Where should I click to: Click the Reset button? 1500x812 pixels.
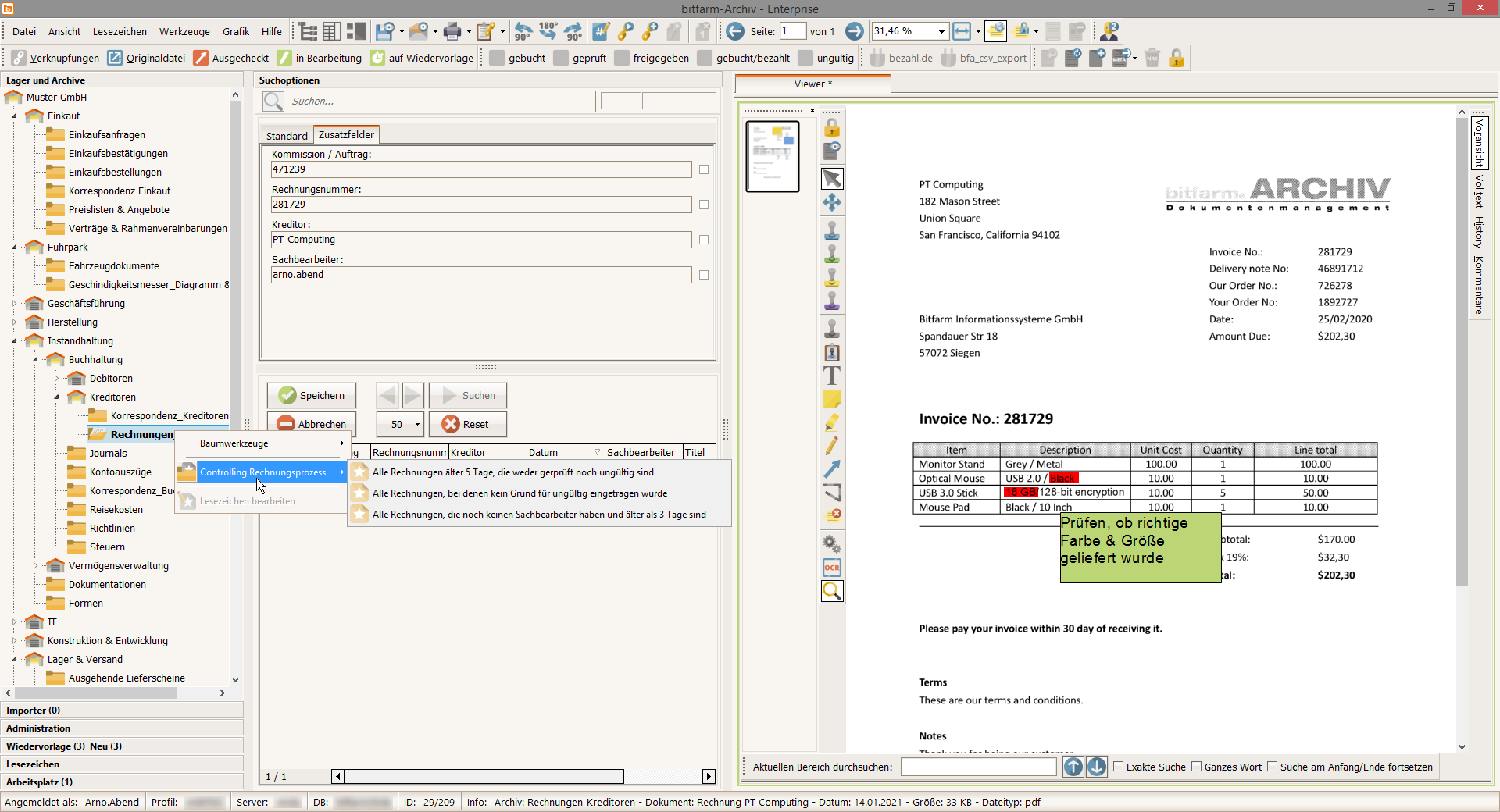click(467, 424)
